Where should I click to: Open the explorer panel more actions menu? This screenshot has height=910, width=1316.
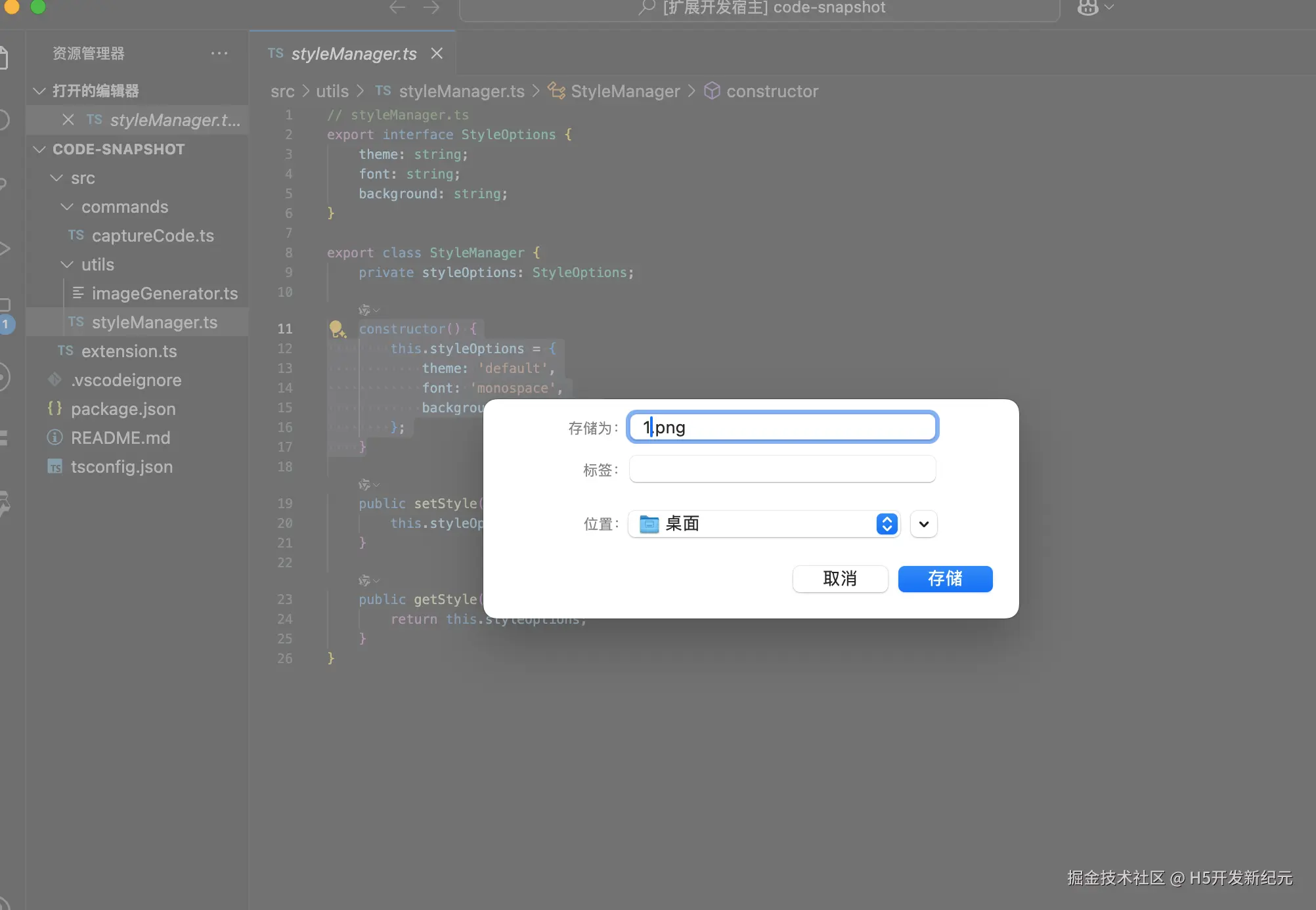[219, 53]
